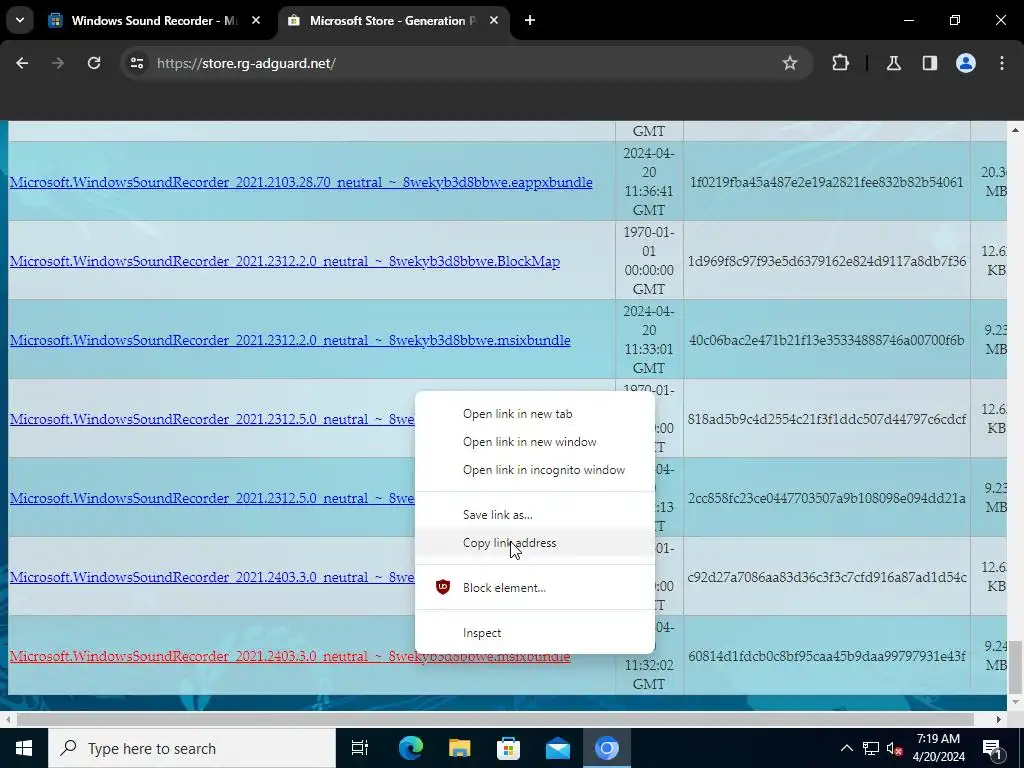Screen dimensions: 1024x768
Task: Click the taskbar search box
Action: point(191,748)
